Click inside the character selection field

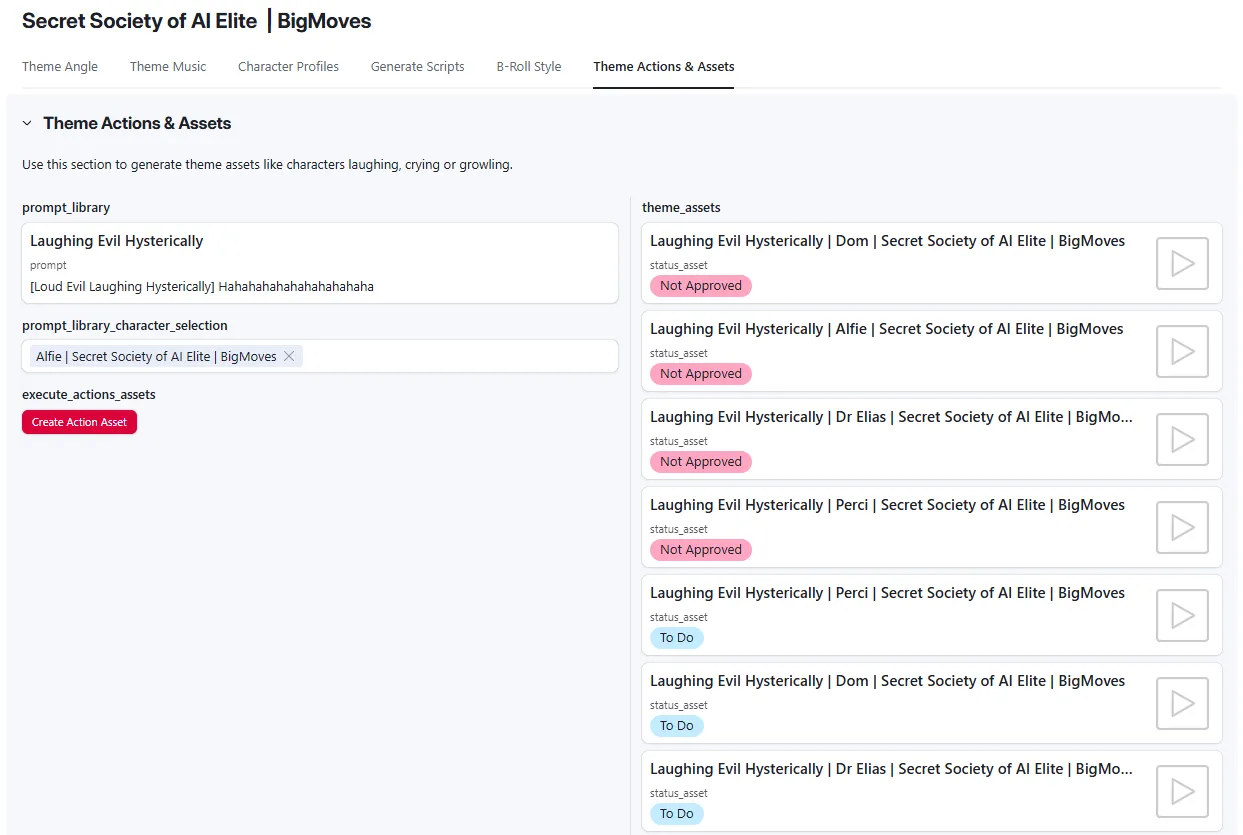[320, 356]
